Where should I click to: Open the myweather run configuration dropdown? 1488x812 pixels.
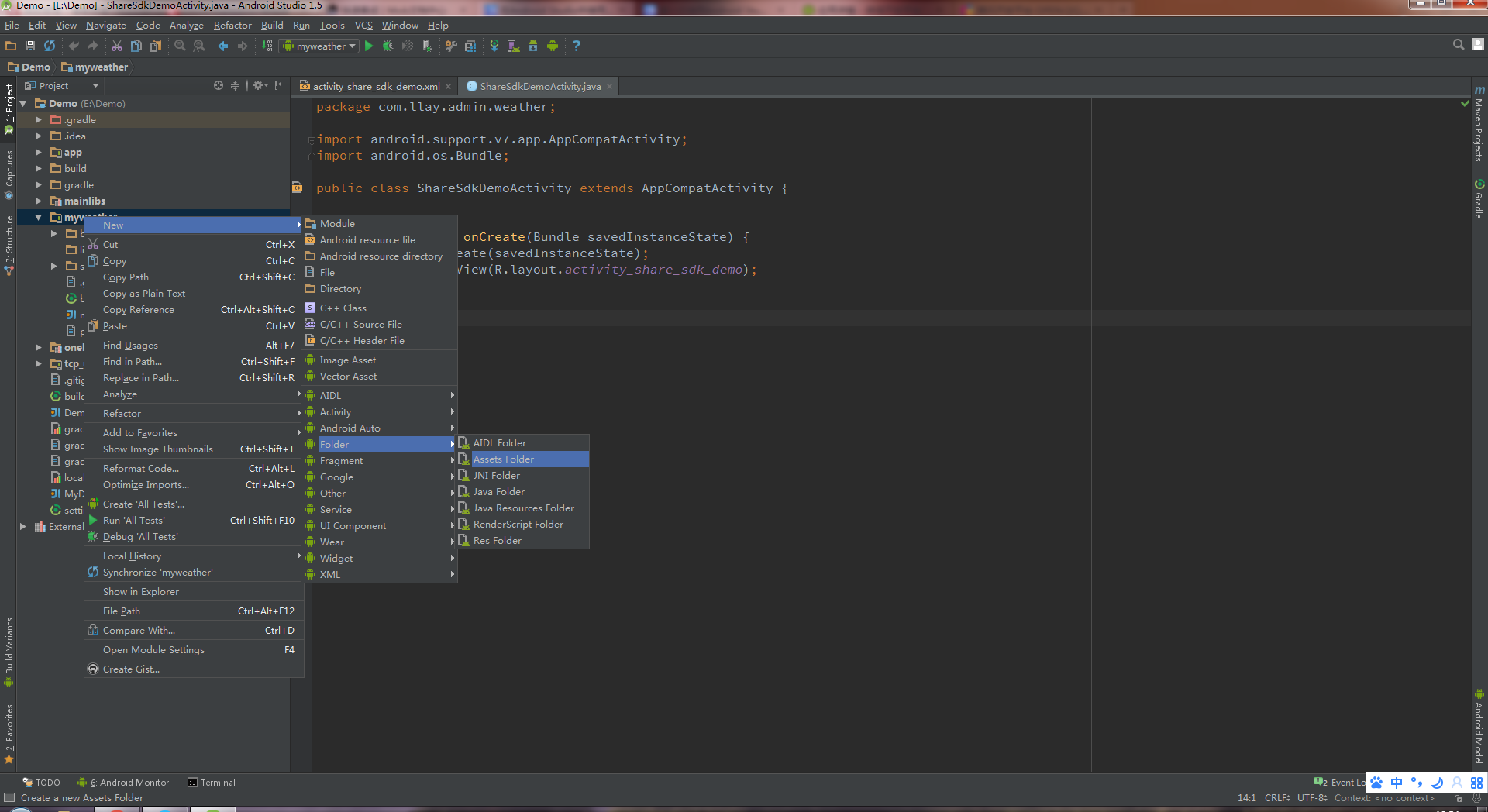coord(319,46)
